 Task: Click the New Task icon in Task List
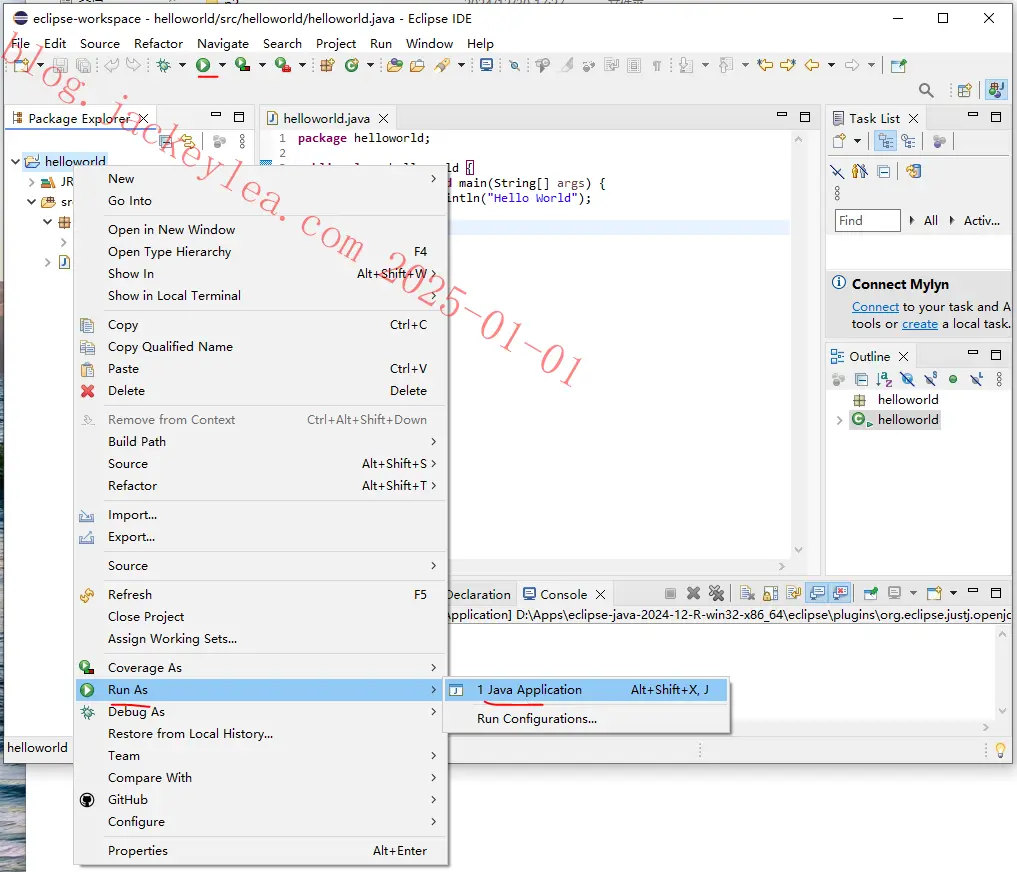(839, 141)
